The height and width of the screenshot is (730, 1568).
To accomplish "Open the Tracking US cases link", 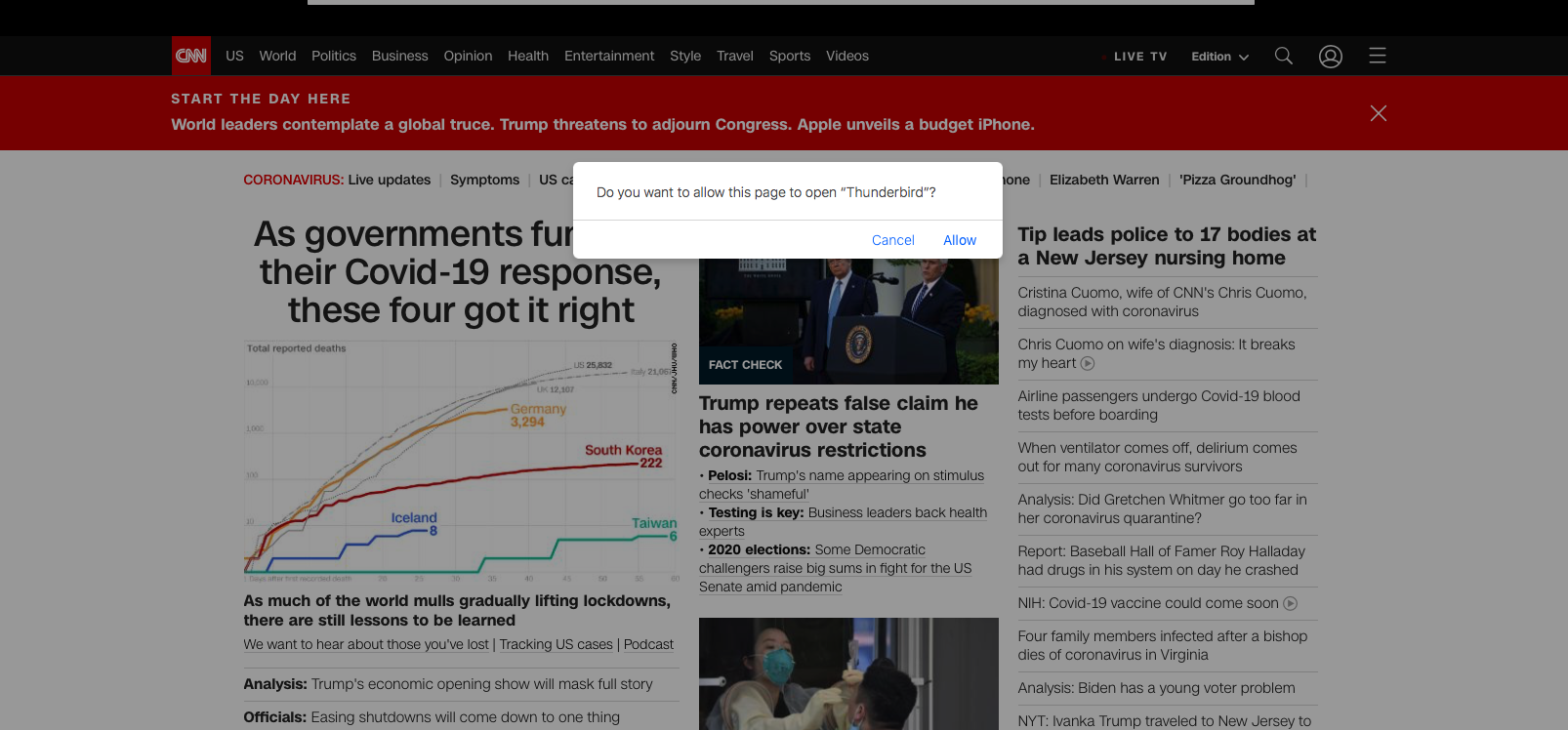I will click(x=557, y=645).
